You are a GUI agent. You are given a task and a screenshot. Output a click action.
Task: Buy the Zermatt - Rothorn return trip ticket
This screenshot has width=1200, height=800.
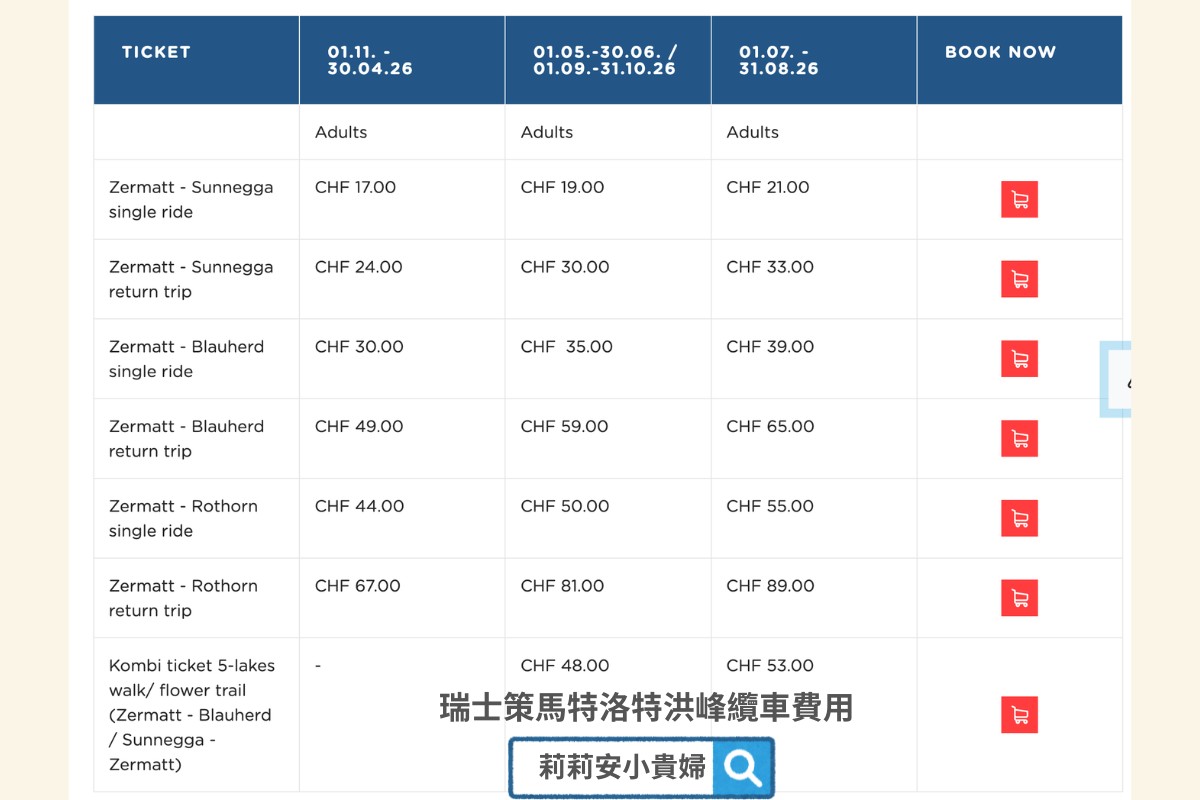(1019, 598)
